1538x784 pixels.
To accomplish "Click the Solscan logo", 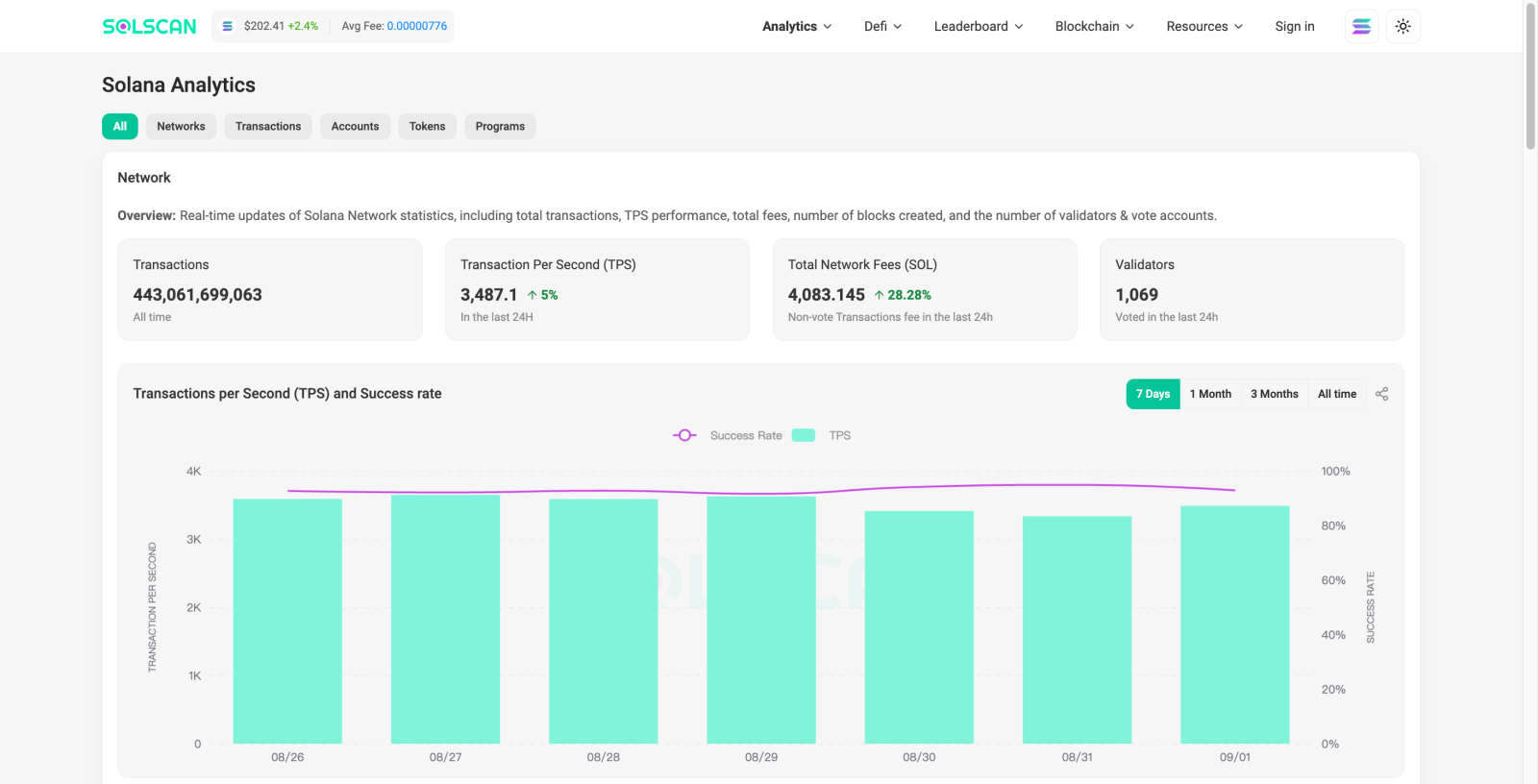I will (149, 26).
